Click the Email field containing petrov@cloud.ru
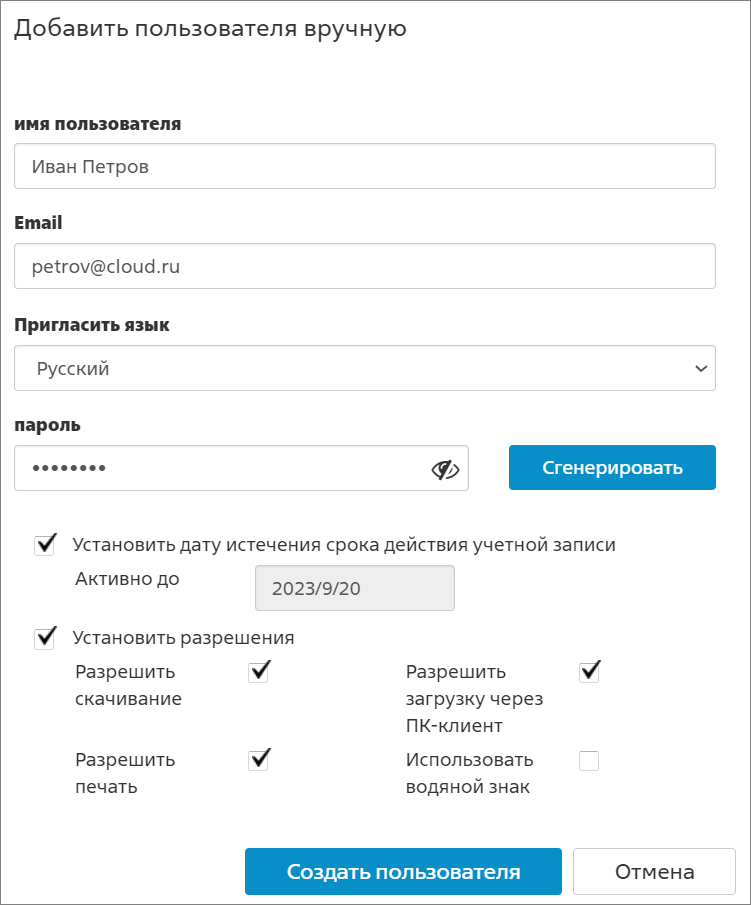 click(x=365, y=266)
